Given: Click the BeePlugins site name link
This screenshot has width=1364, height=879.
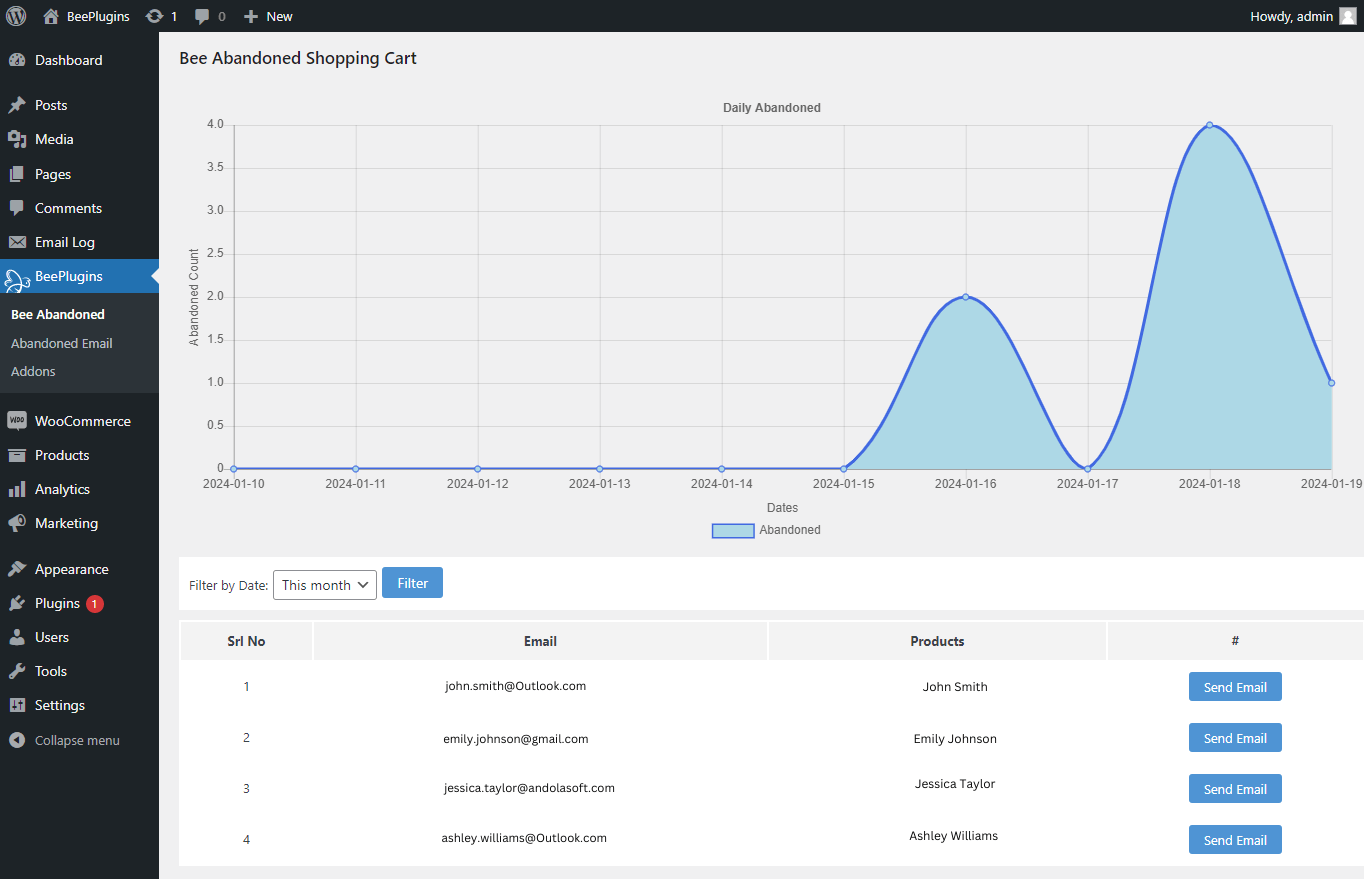Looking at the screenshot, I should click(98, 16).
